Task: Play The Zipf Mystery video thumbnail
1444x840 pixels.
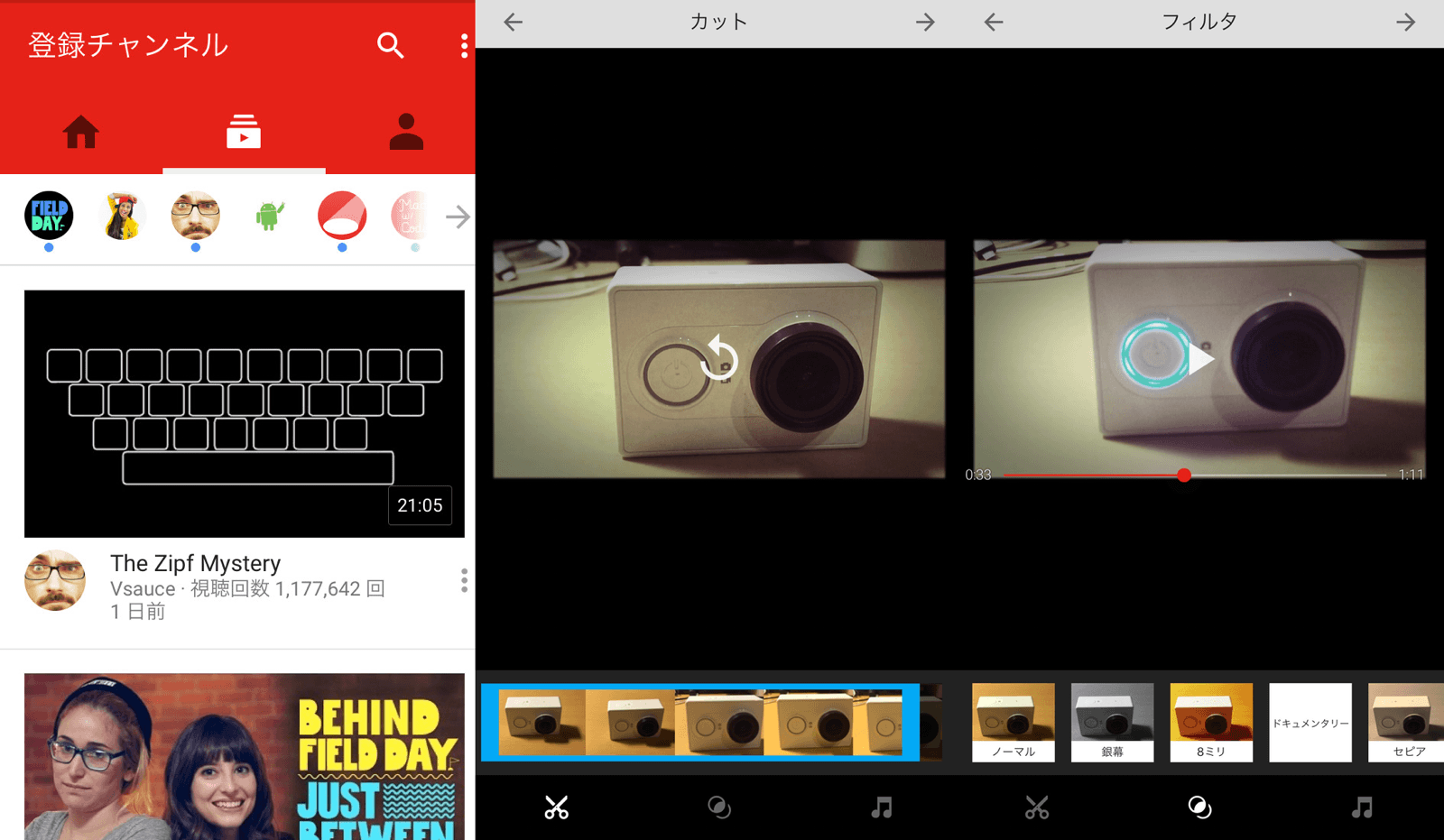Action: (x=245, y=414)
